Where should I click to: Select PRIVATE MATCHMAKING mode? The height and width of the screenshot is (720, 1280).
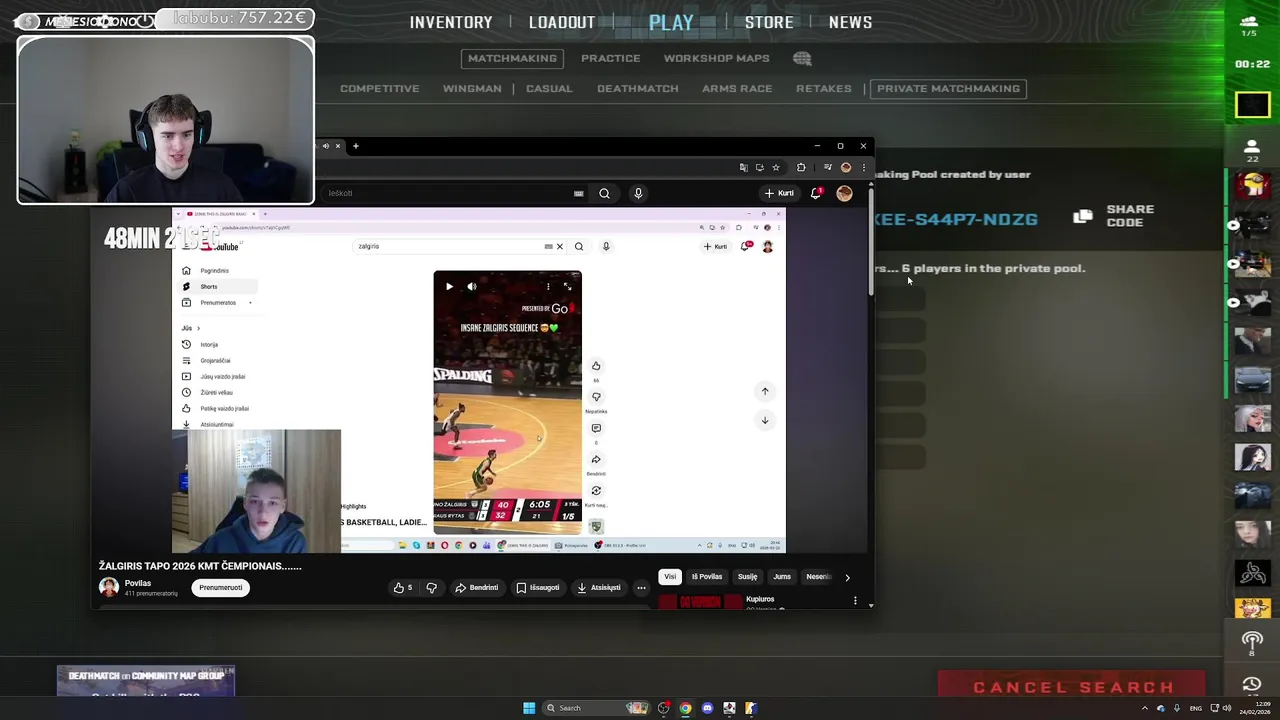tap(948, 88)
